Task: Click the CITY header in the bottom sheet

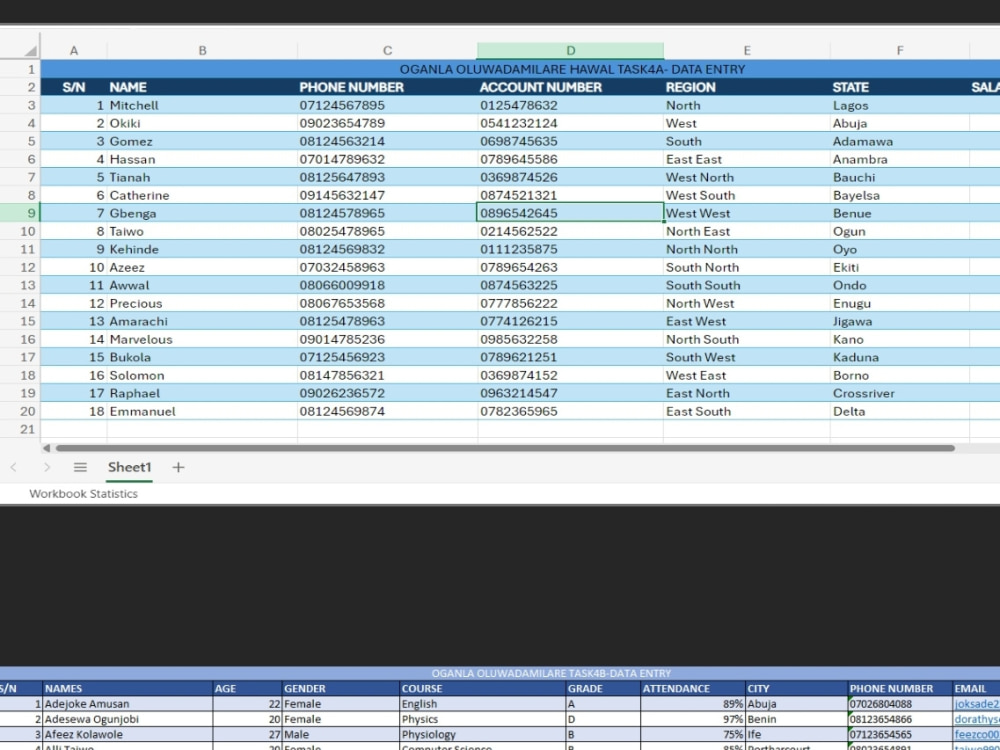Action: pos(797,689)
